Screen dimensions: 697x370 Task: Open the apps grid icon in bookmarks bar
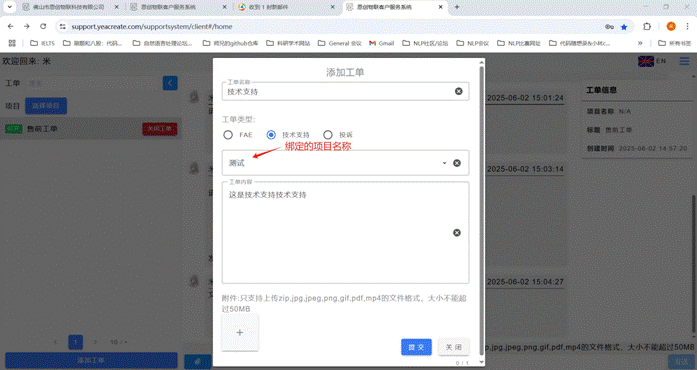coord(12,43)
